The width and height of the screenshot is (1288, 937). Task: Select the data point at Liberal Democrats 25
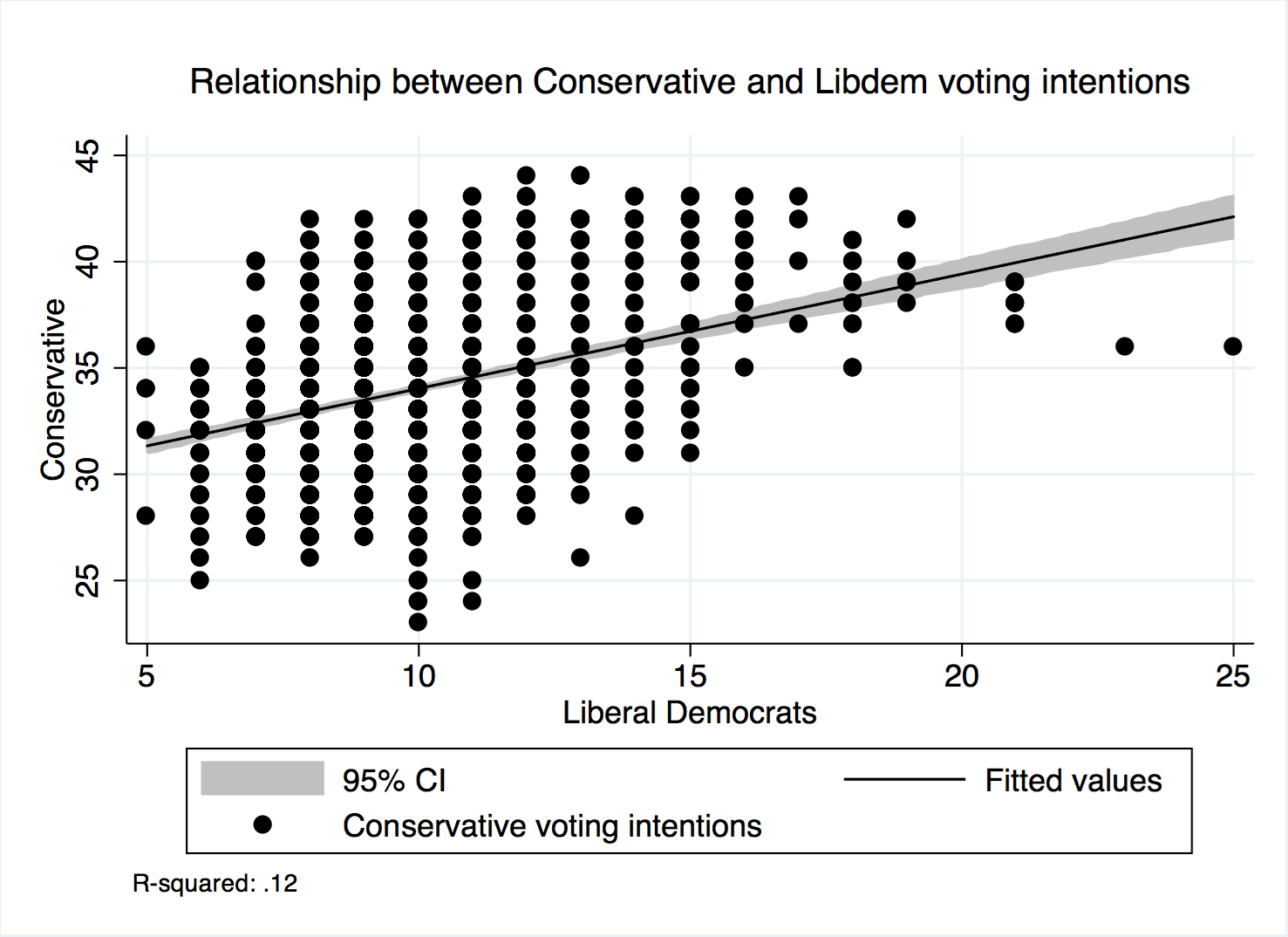tap(1232, 346)
